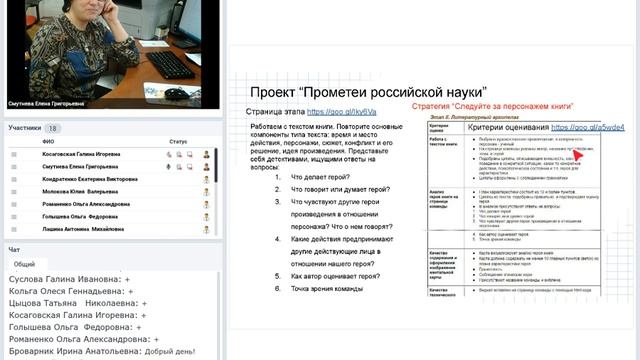Click chat message from Романенко Ольга Александровна
The width and height of the screenshot is (640, 360).
[84, 339]
